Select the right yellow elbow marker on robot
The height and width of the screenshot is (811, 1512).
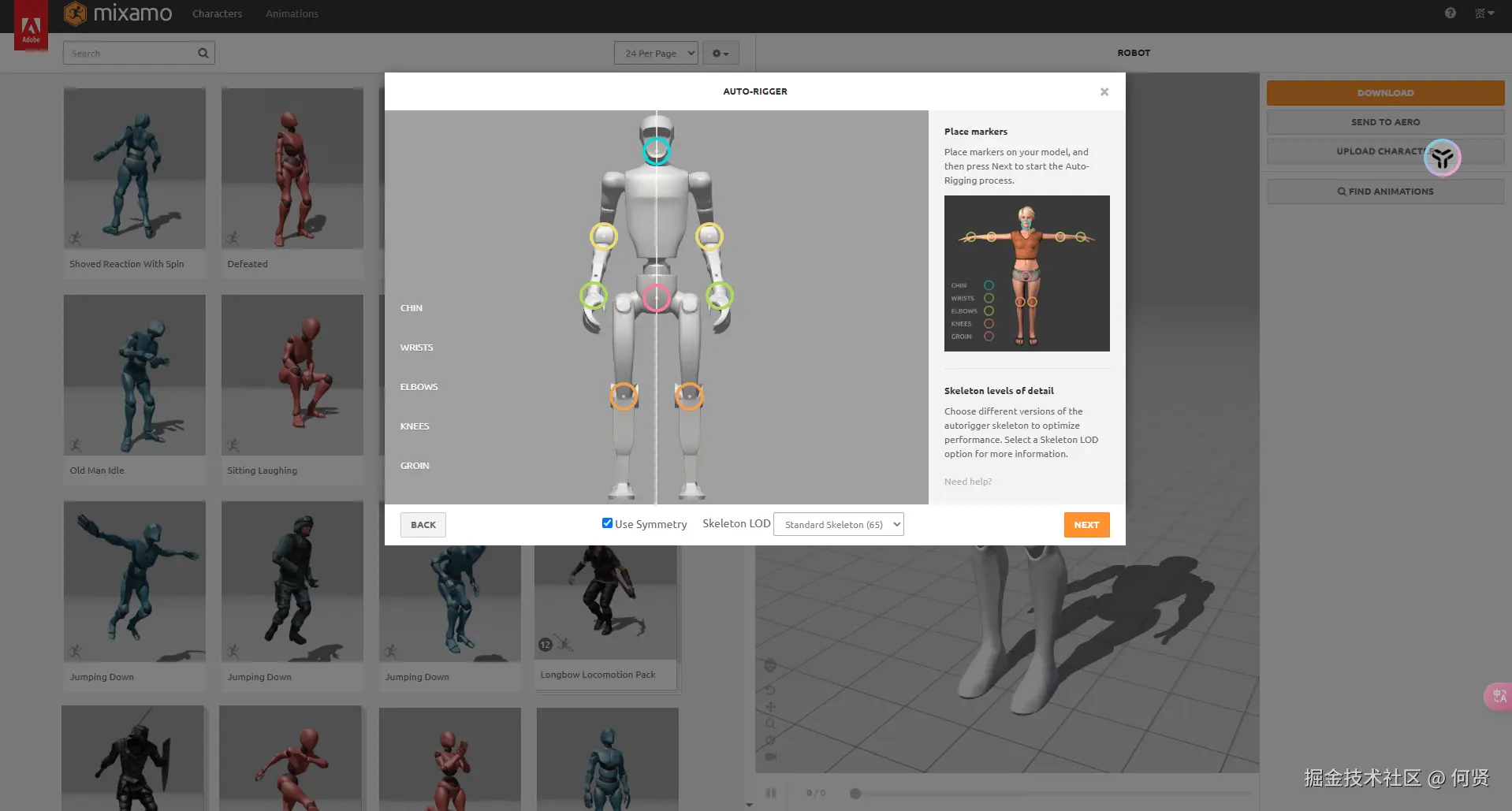coord(709,236)
